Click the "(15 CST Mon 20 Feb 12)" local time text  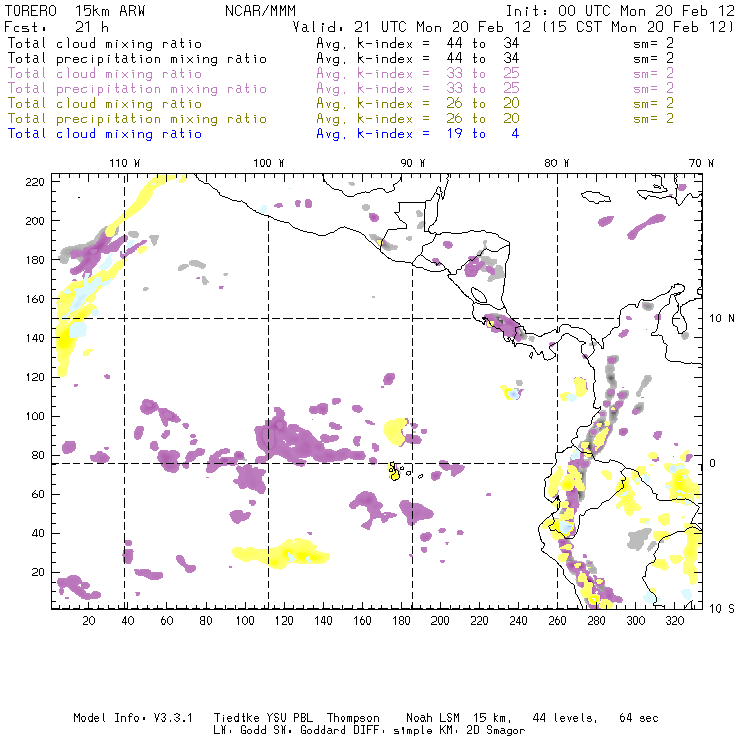(638, 27)
